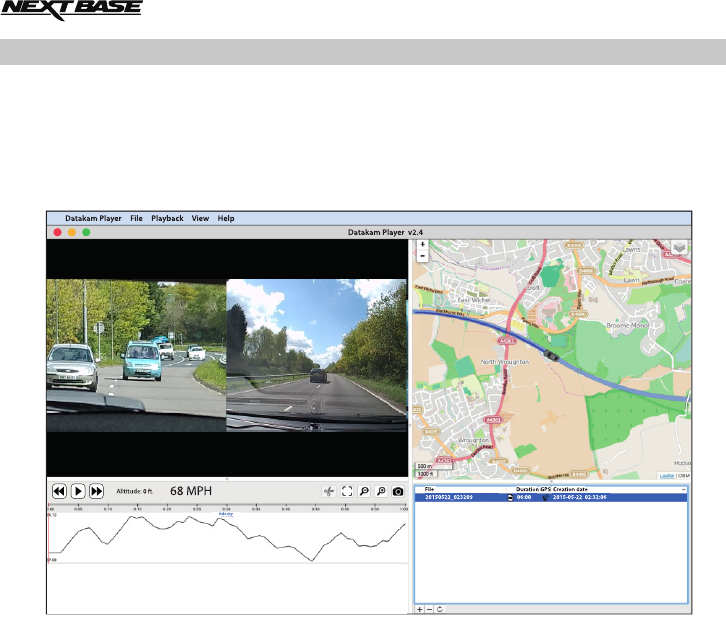Zoom in on the map

422,245
